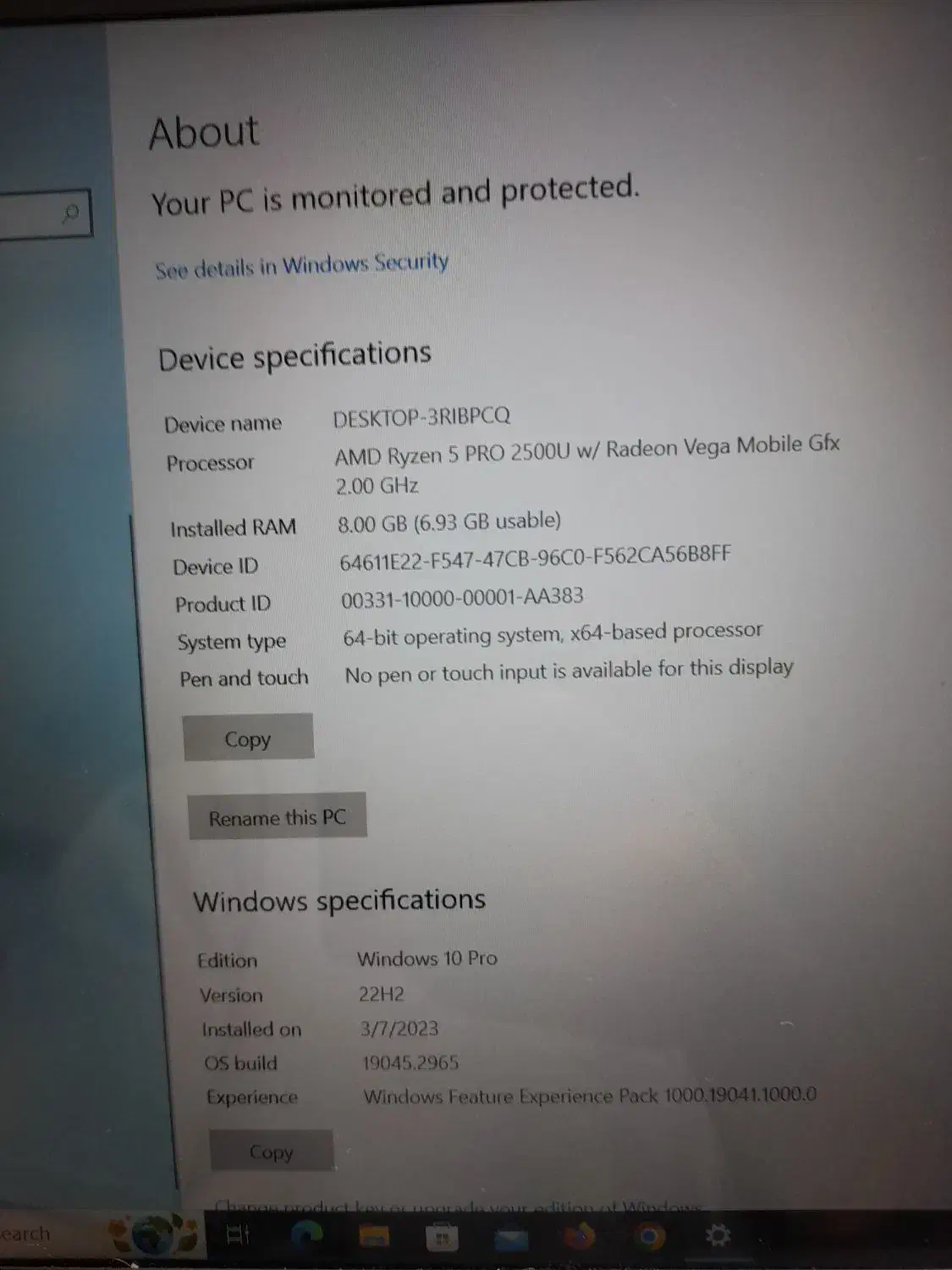The image size is (952, 1270).
Task: Launch Google Chrome from the taskbar
Action: (649, 1238)
